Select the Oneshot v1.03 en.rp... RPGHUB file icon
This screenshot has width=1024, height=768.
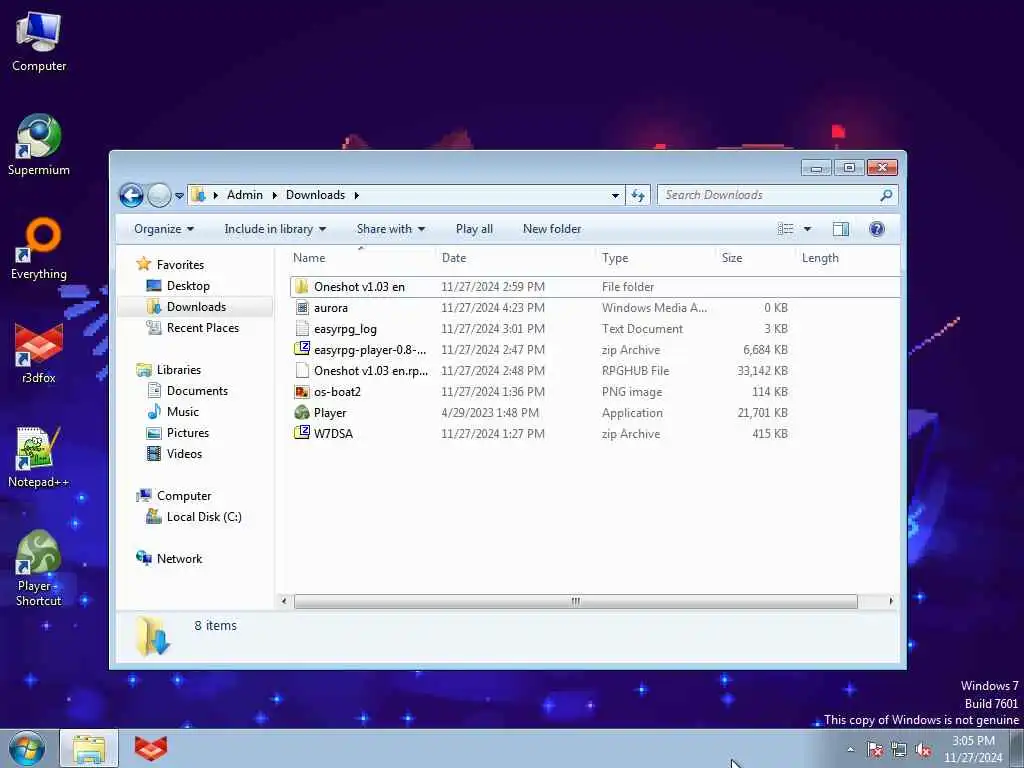[302, 370]
